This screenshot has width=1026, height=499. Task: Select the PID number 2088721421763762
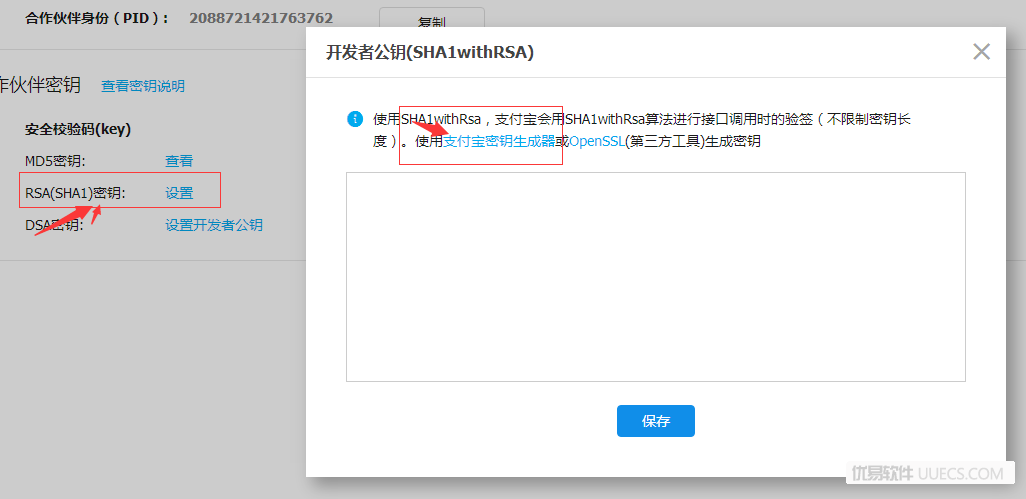(x=261, y=18)
